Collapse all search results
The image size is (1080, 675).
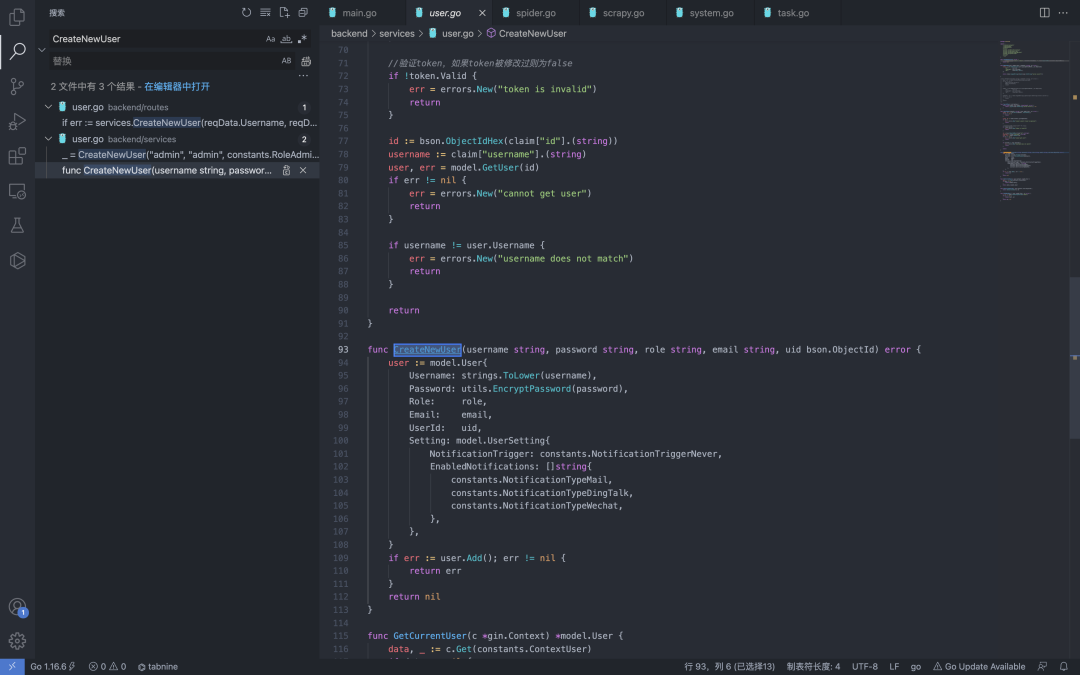pyautogui.click(x=303, y=13)
